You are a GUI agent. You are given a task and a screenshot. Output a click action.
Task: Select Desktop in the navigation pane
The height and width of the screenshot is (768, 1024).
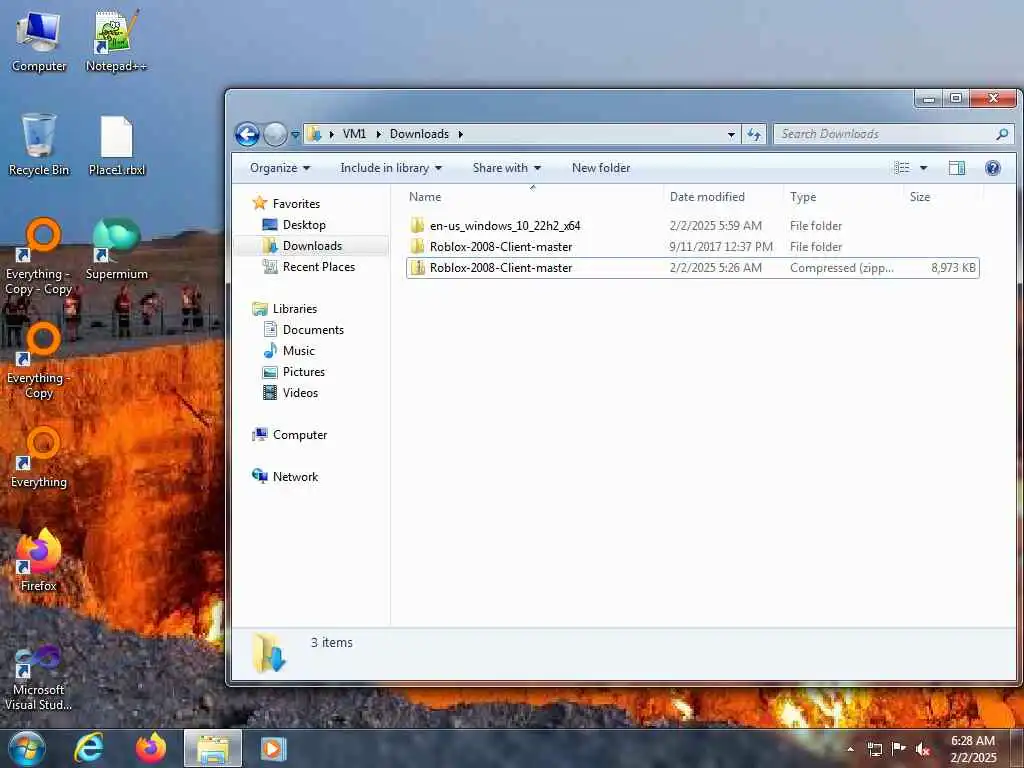pyautogui.click(x=294, y=225)
